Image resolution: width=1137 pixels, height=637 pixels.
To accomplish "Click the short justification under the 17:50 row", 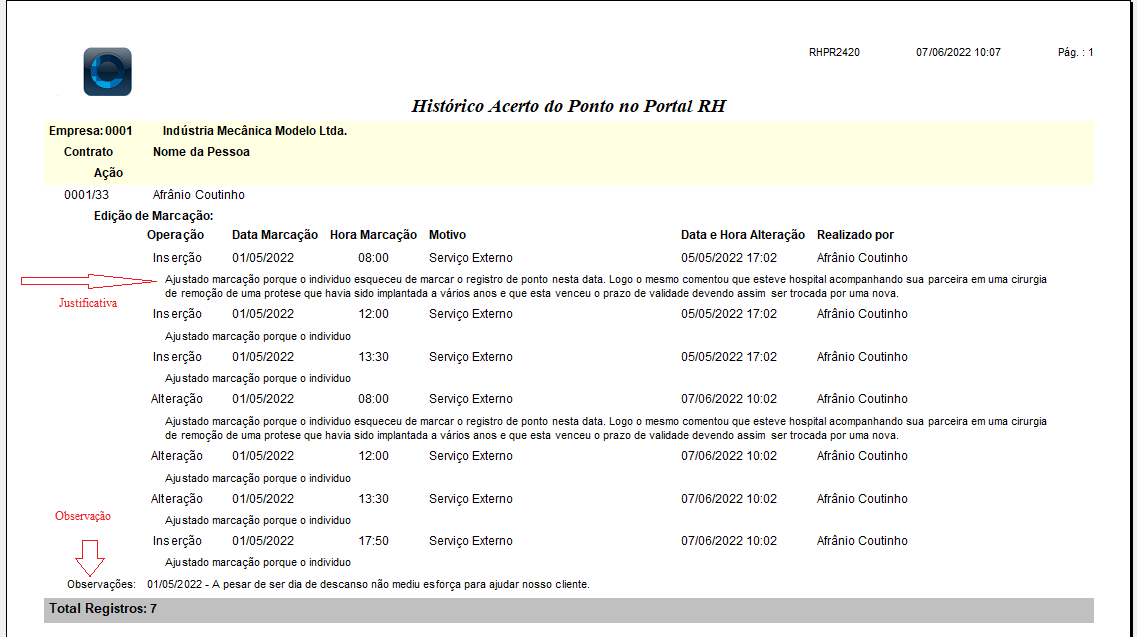I will (258, 563).
